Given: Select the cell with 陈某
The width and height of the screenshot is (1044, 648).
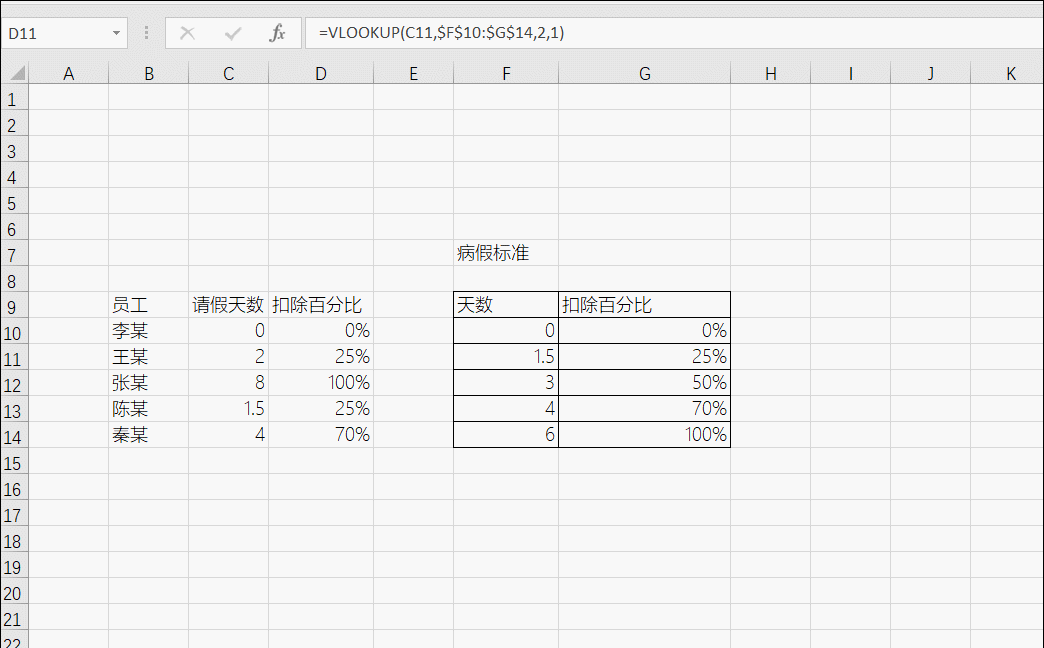Looking at the screenshot, I should click(x=148, y=409).
